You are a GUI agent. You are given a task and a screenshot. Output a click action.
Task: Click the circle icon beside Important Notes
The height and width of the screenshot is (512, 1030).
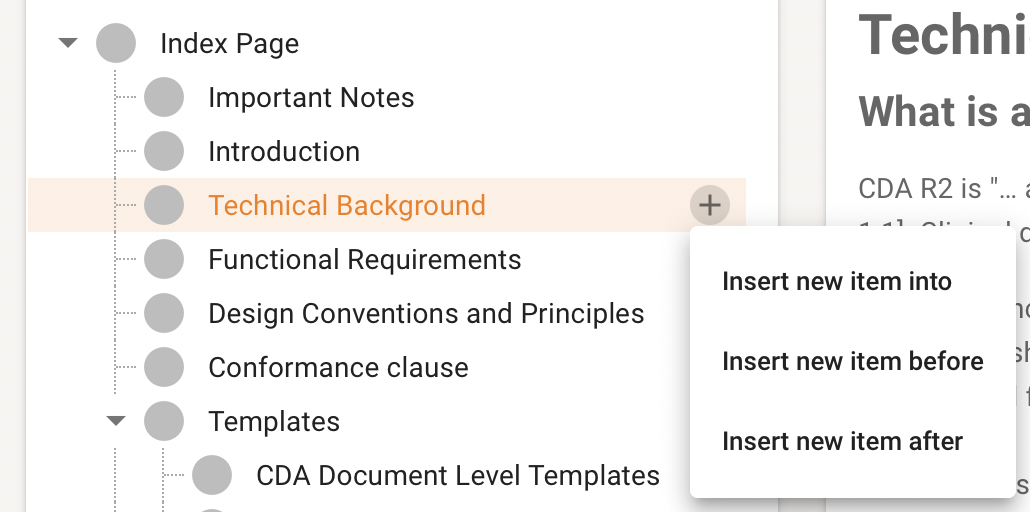164,98
